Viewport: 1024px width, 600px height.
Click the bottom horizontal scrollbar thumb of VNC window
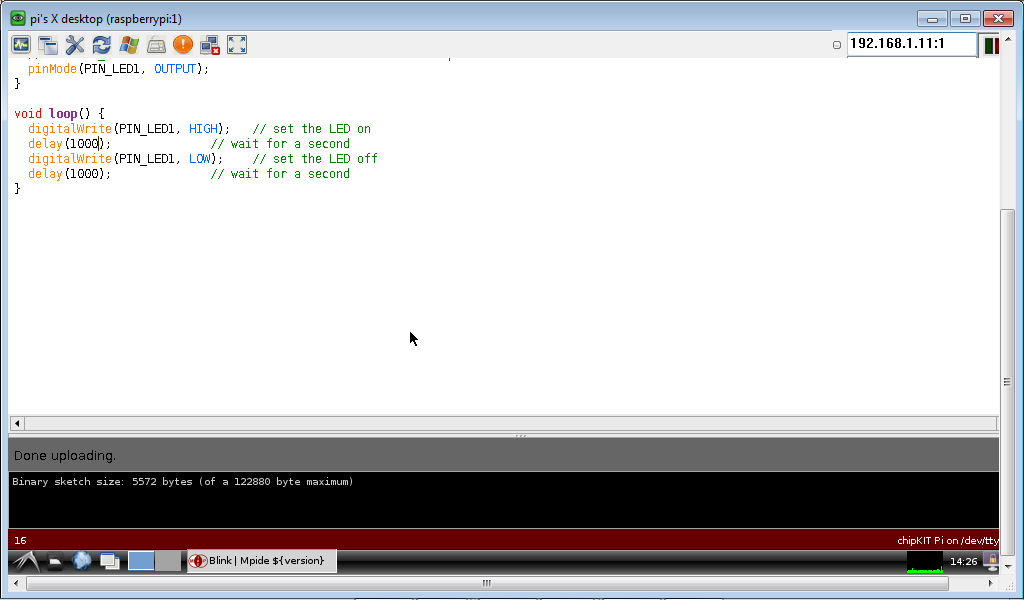click(x=487, y=583)
